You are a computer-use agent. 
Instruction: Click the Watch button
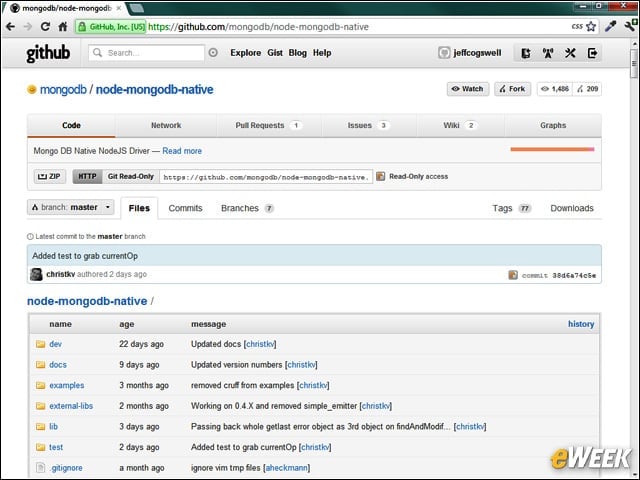(x=468, y=89)
